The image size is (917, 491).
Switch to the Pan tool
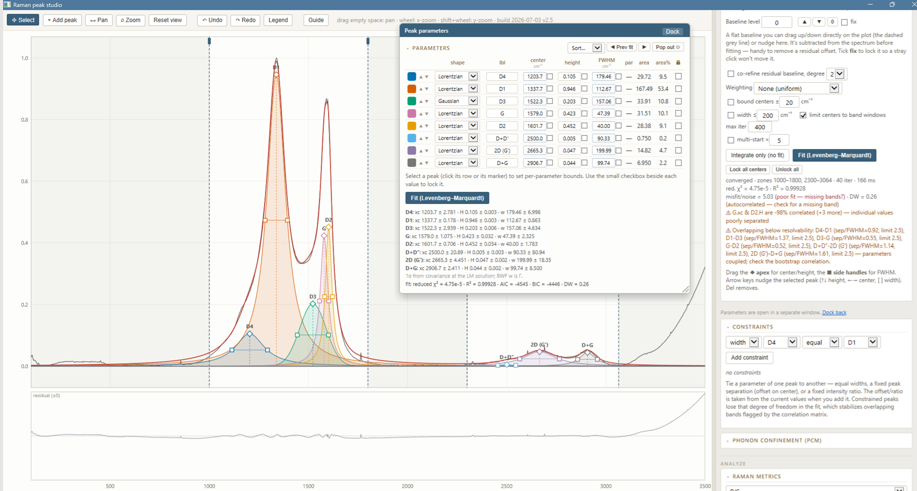point(99,20)
